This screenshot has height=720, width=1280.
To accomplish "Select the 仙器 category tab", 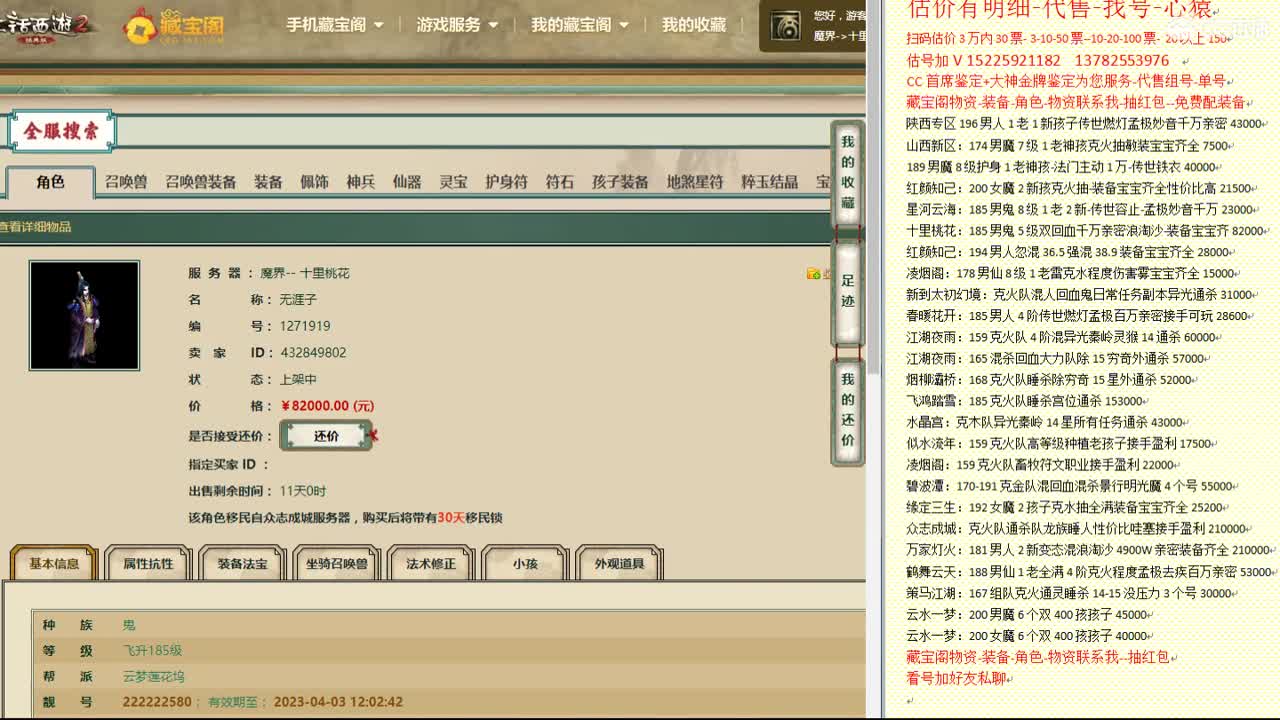I will (407, 182).
